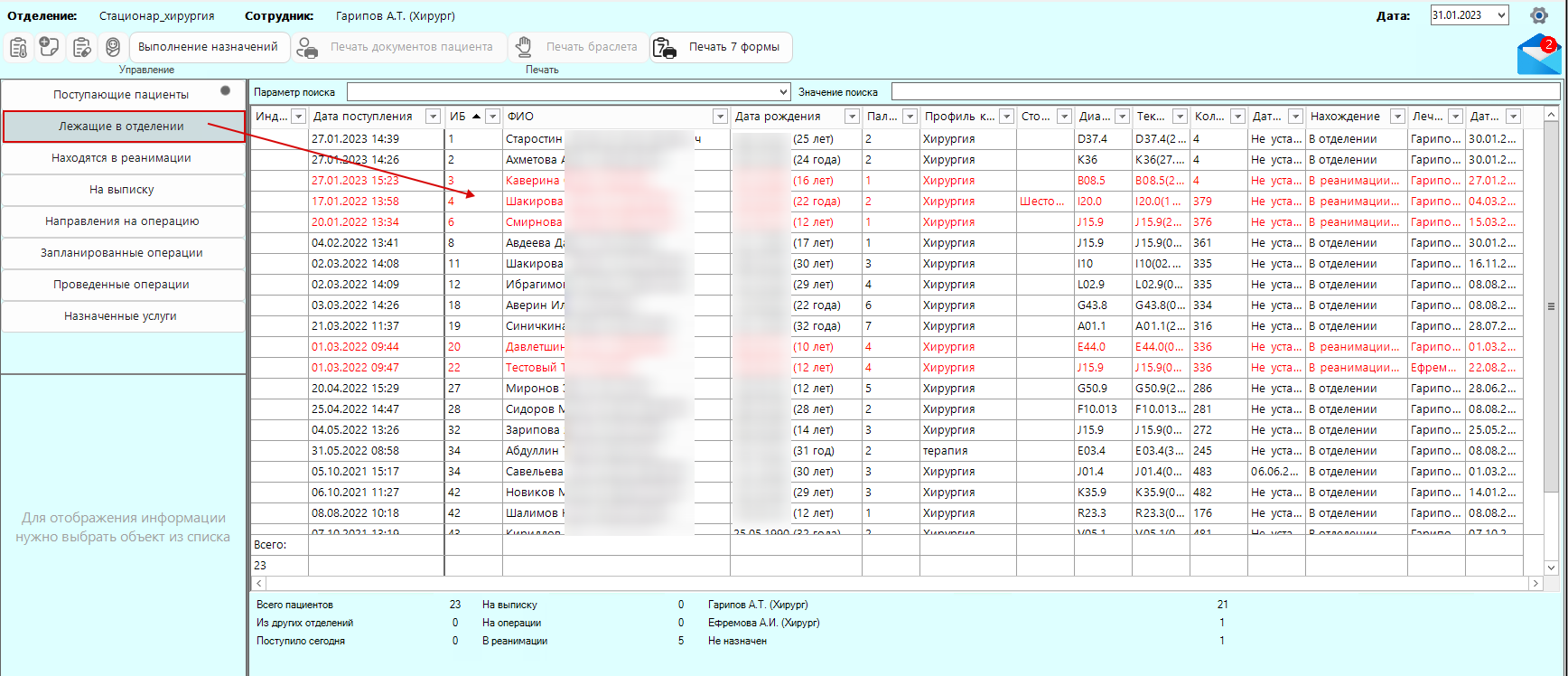The image size is (1568, 676).
Task: Click diagnosis cell D37.4
Action: click(1103, 139)
